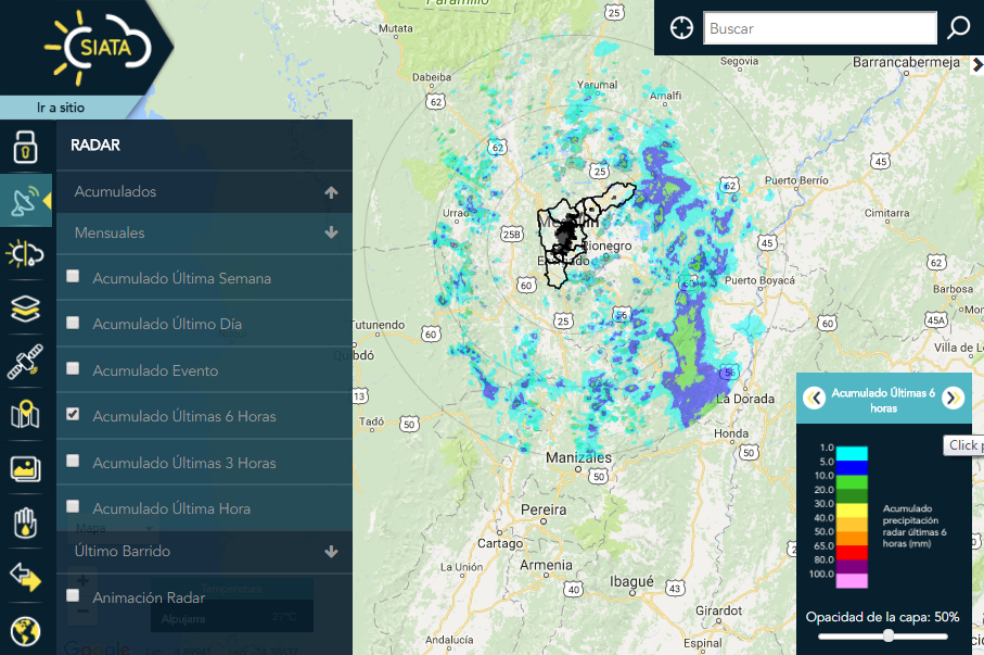Enable Acumulado Última Semana checkbox
This screenshot has height=655, width=984.
coord(73,276)
